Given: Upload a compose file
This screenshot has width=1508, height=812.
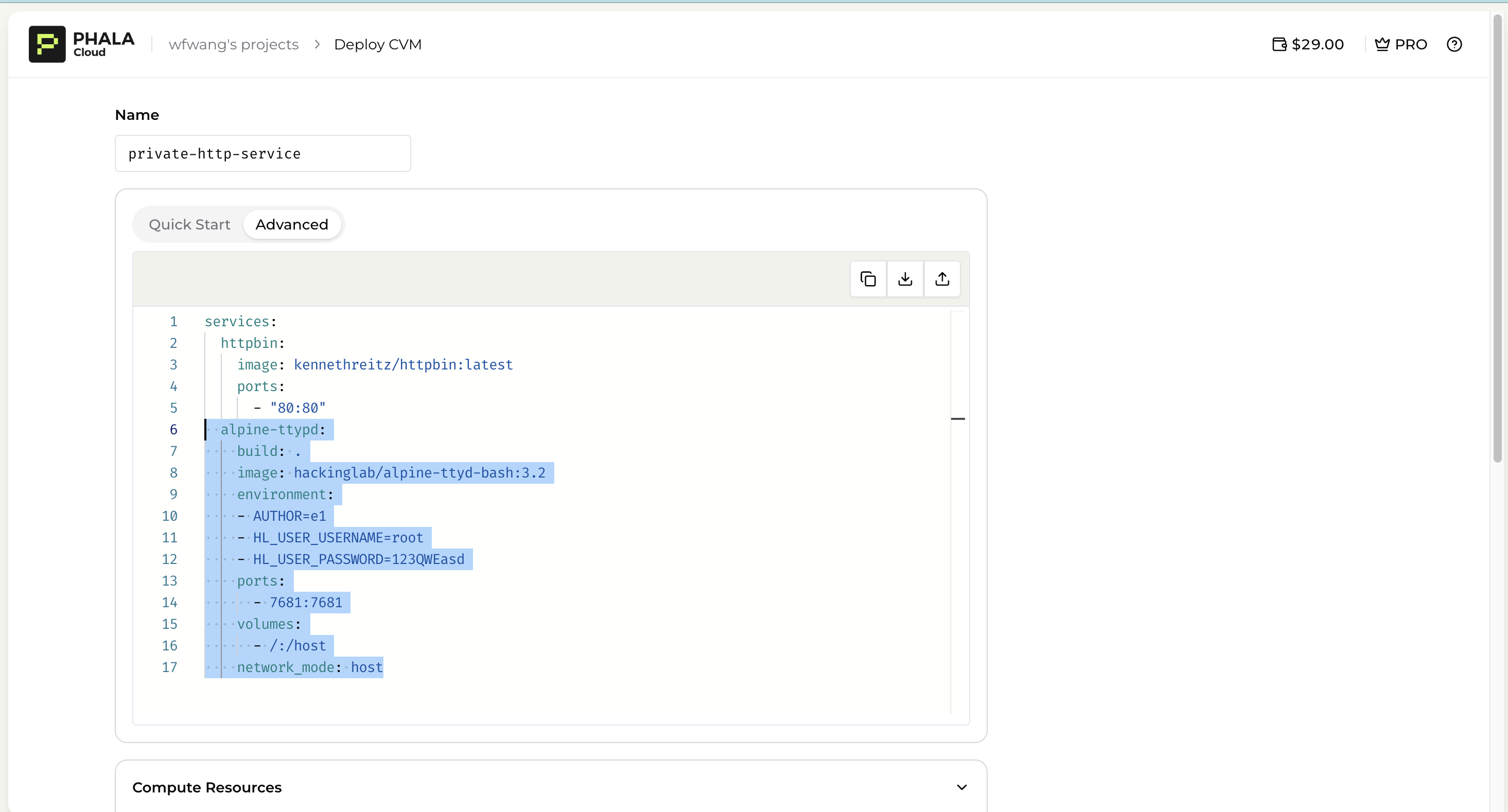Looking at the screenshot, I should point(942,279).
